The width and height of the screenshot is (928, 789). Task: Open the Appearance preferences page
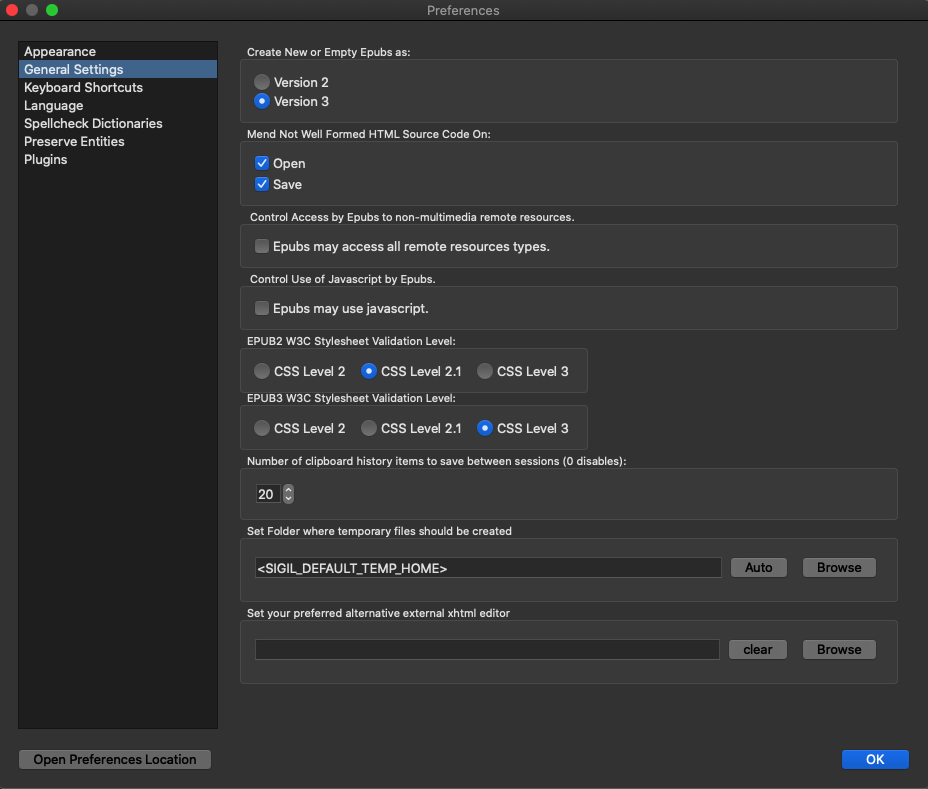pyautogui.click(x=60, y=51)
